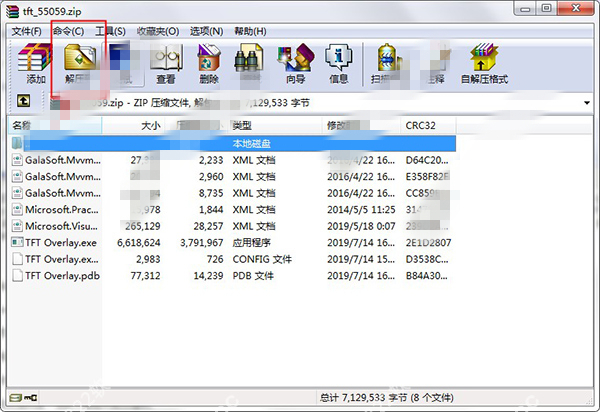Click CRC value B84A30...

[x=426, y=275]
